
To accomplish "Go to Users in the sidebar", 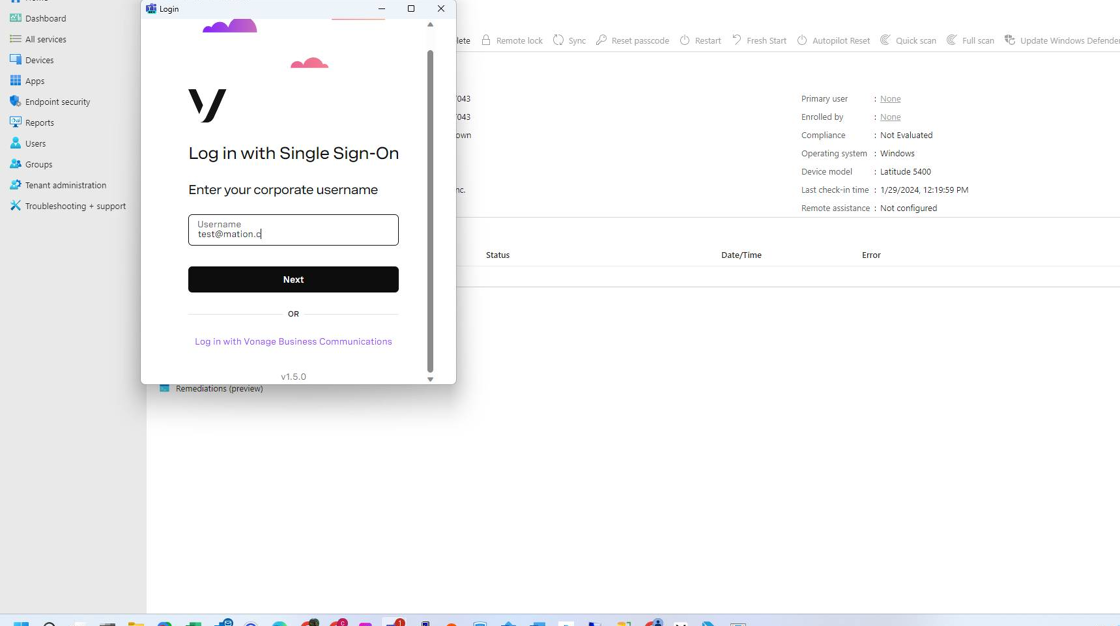I will coord(28,143).
